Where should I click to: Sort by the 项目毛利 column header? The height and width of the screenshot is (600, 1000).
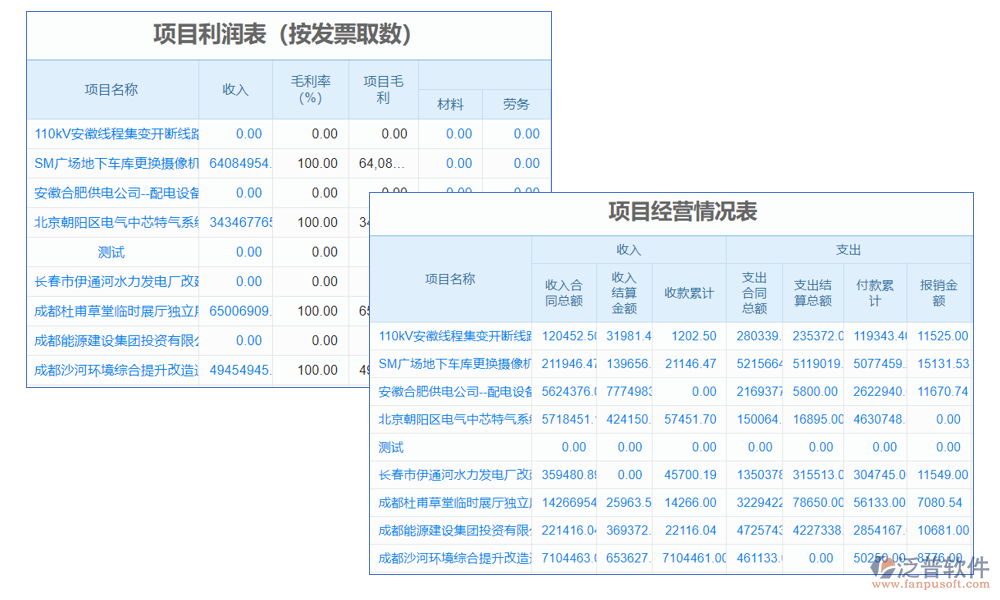[x=383, y=89]
